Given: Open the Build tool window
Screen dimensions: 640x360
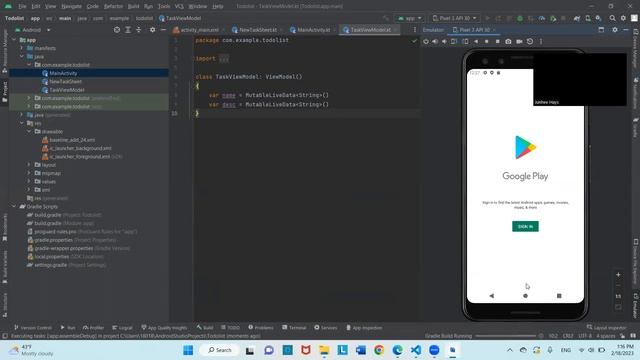Looking at the screenshot, I should [205, 328].
